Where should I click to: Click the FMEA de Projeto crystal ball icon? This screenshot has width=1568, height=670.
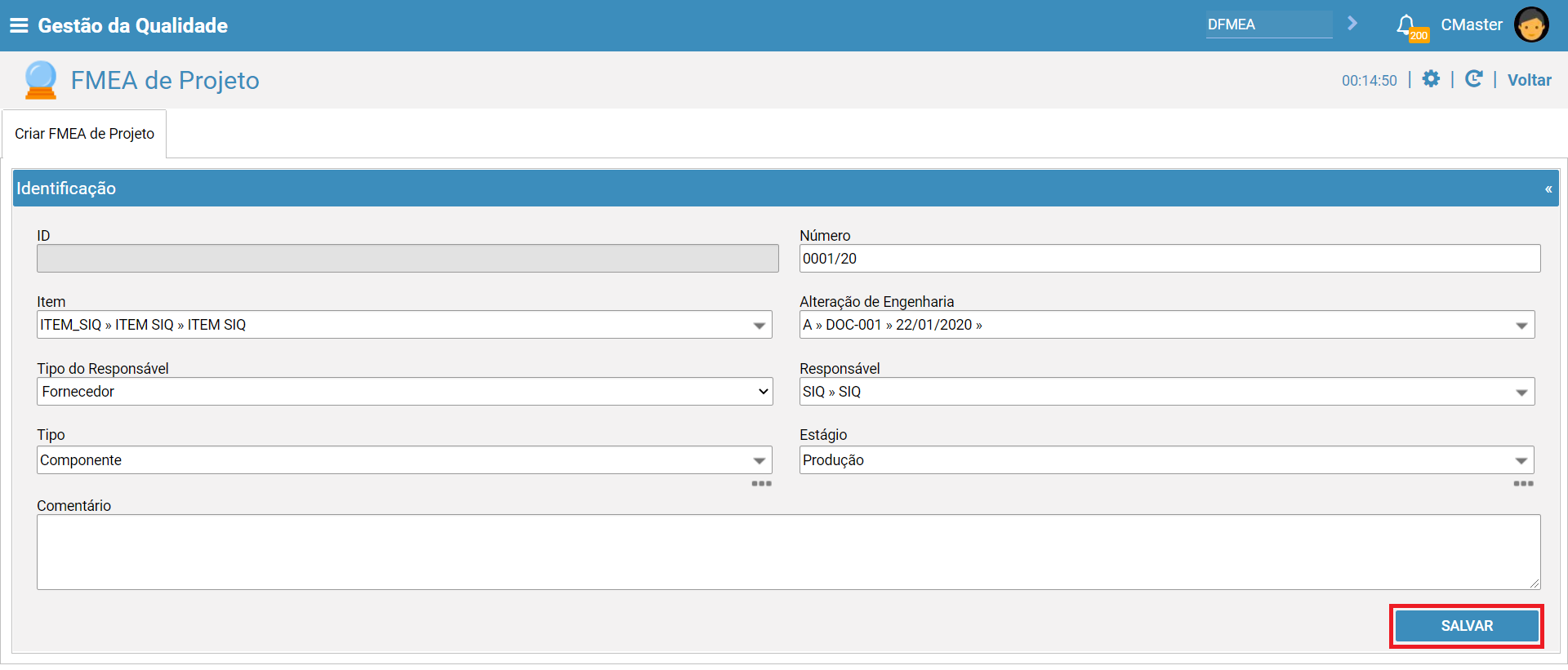(x=40, y=80)
